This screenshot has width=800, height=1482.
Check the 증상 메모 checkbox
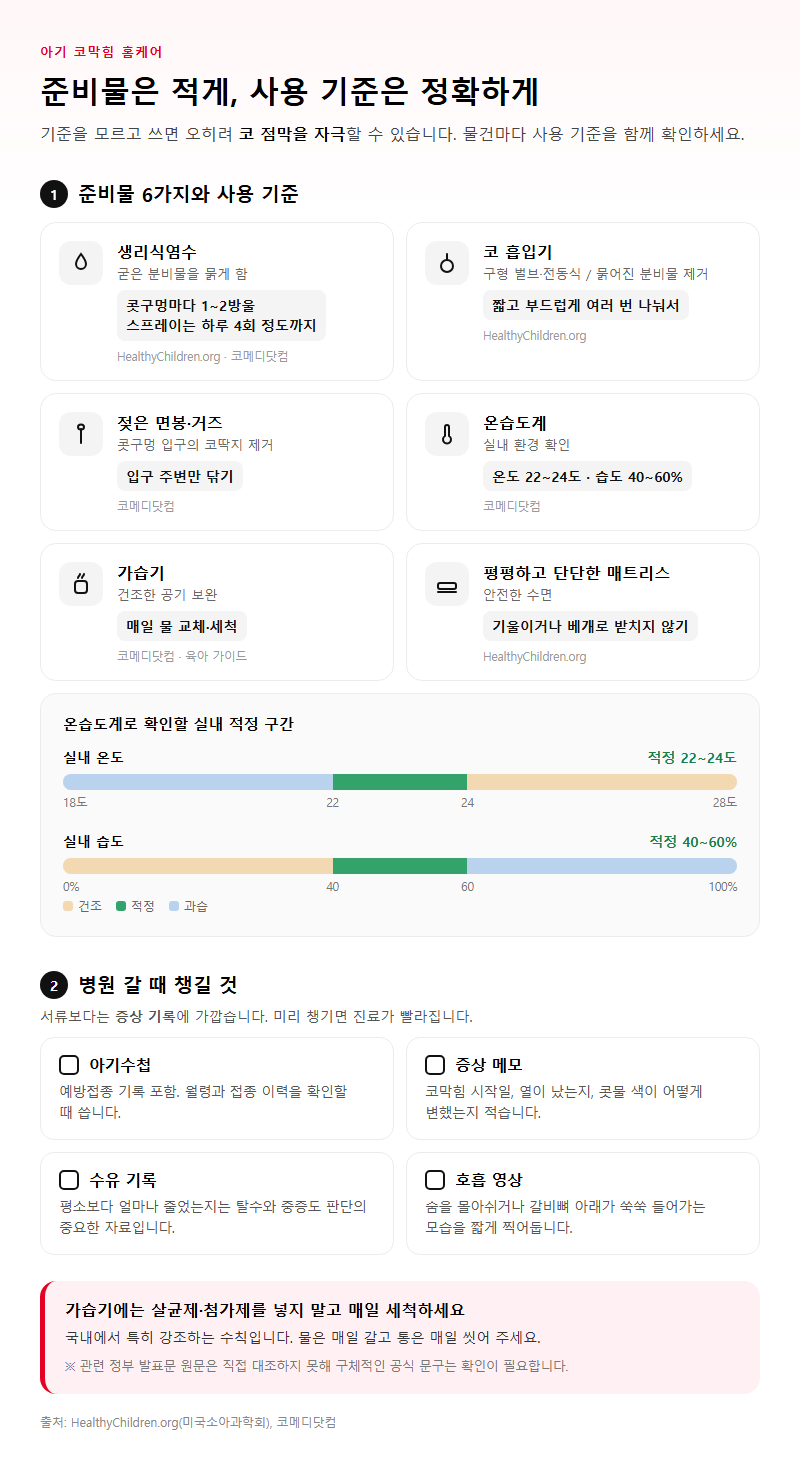coord(435,1065)
